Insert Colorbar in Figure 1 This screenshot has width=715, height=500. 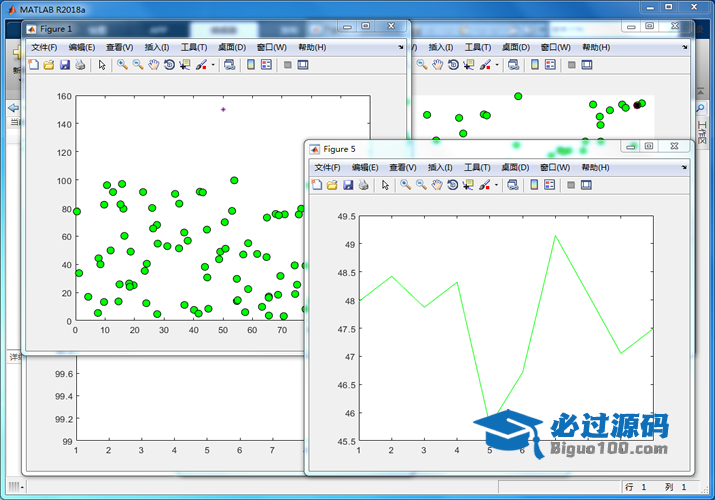coord(251,65)
